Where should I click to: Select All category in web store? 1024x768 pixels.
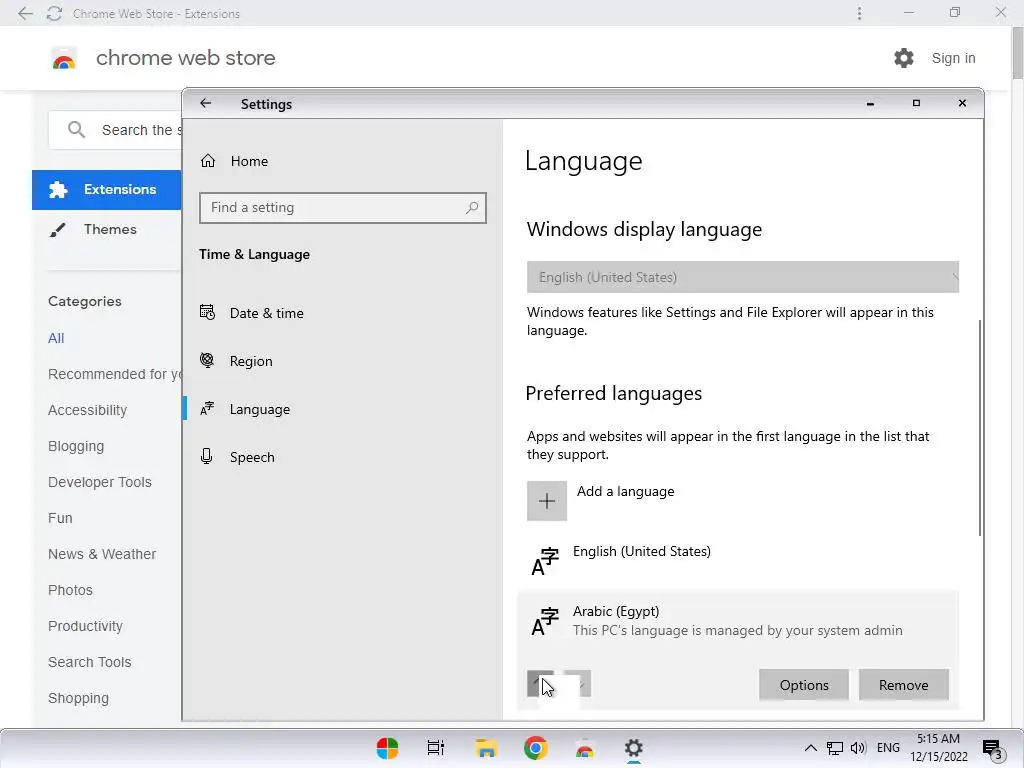click(x=56, y=338)
